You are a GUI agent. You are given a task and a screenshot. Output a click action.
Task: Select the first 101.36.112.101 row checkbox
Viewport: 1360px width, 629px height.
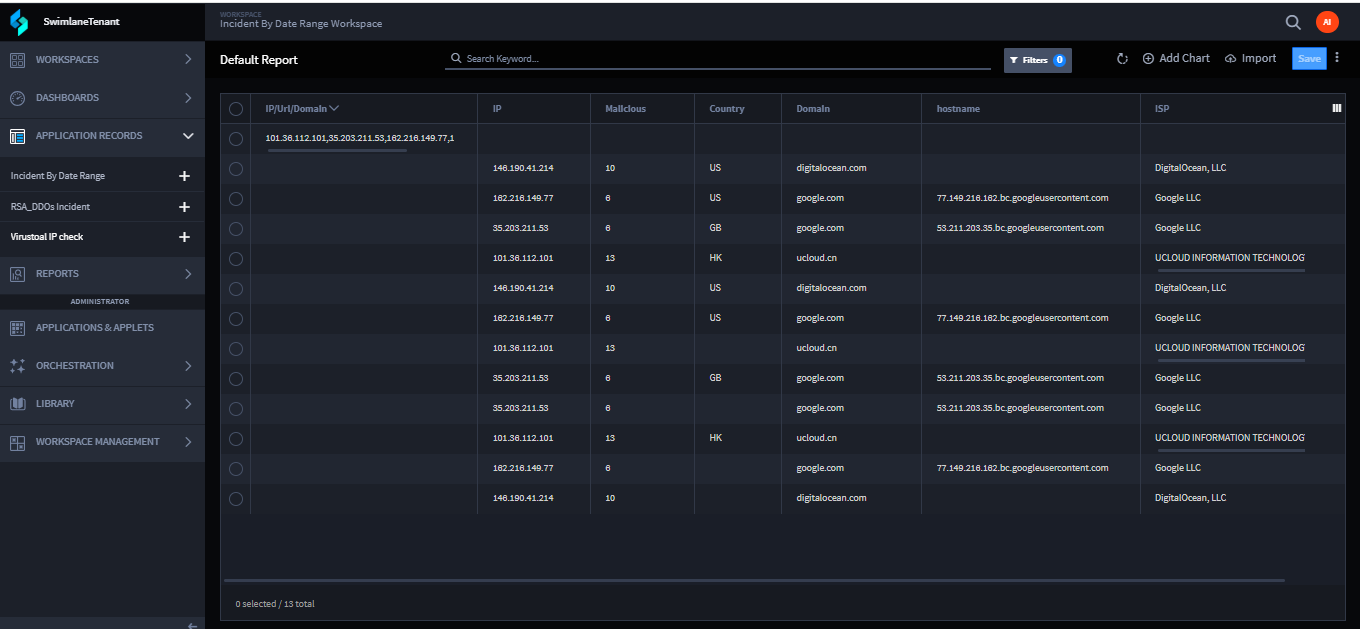tap(236, 258)
